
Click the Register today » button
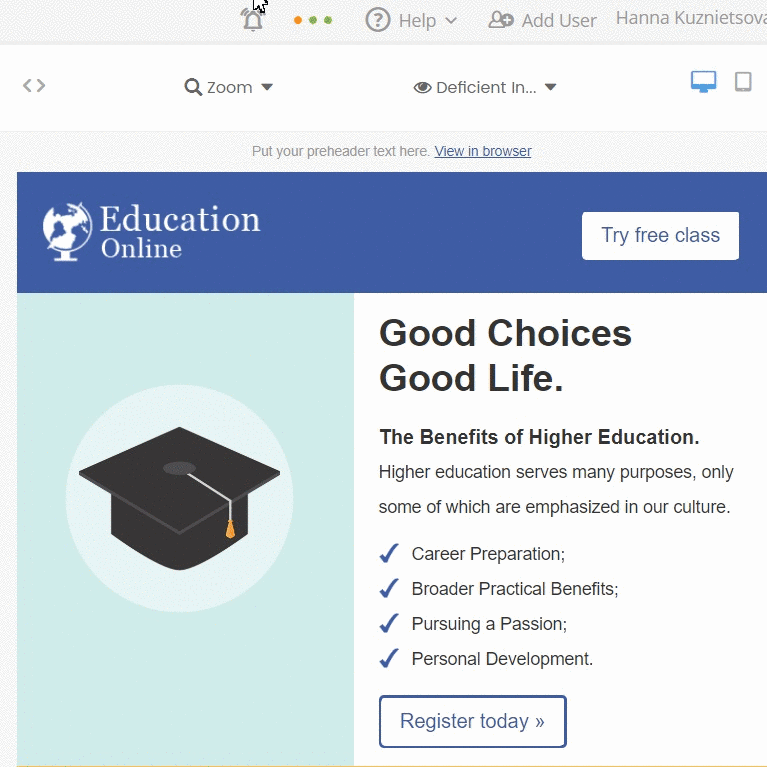click(473, 721)
